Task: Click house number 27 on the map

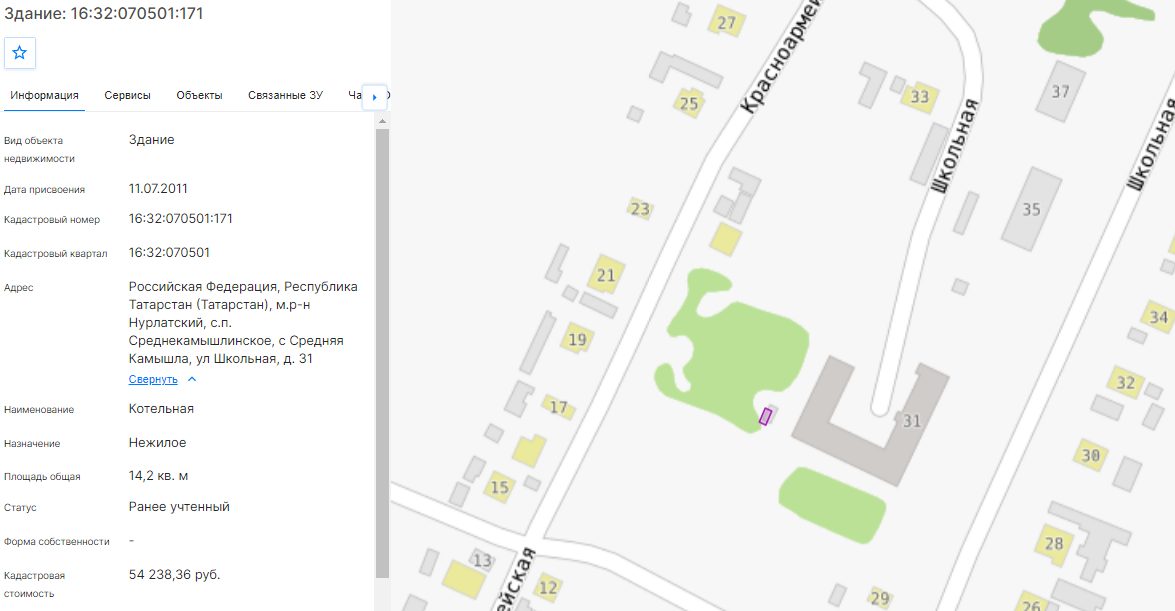Action: [726, 23]
